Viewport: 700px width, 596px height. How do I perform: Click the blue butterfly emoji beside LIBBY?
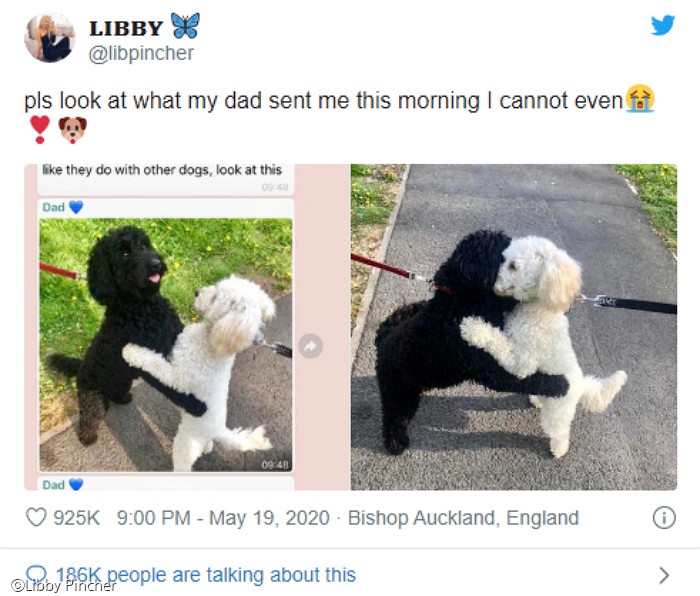(185, 25)
